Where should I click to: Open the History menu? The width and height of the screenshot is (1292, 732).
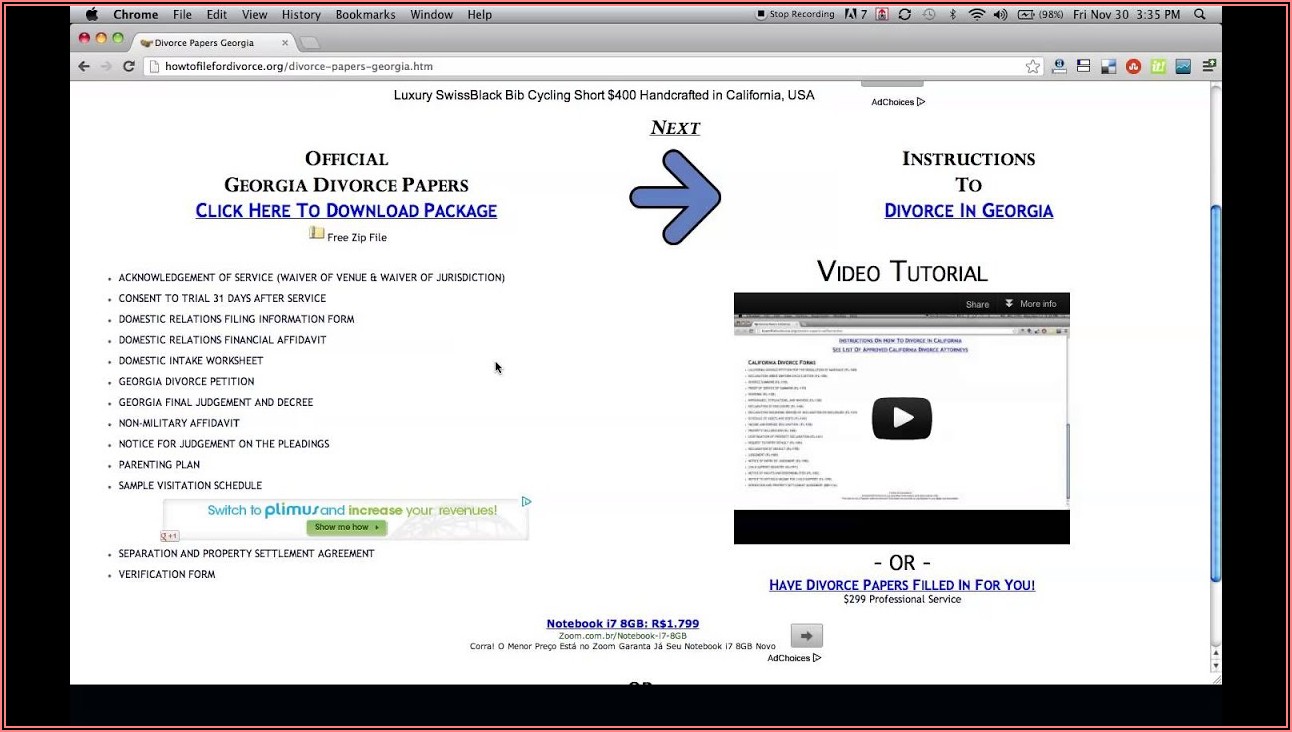coord(301,14)
